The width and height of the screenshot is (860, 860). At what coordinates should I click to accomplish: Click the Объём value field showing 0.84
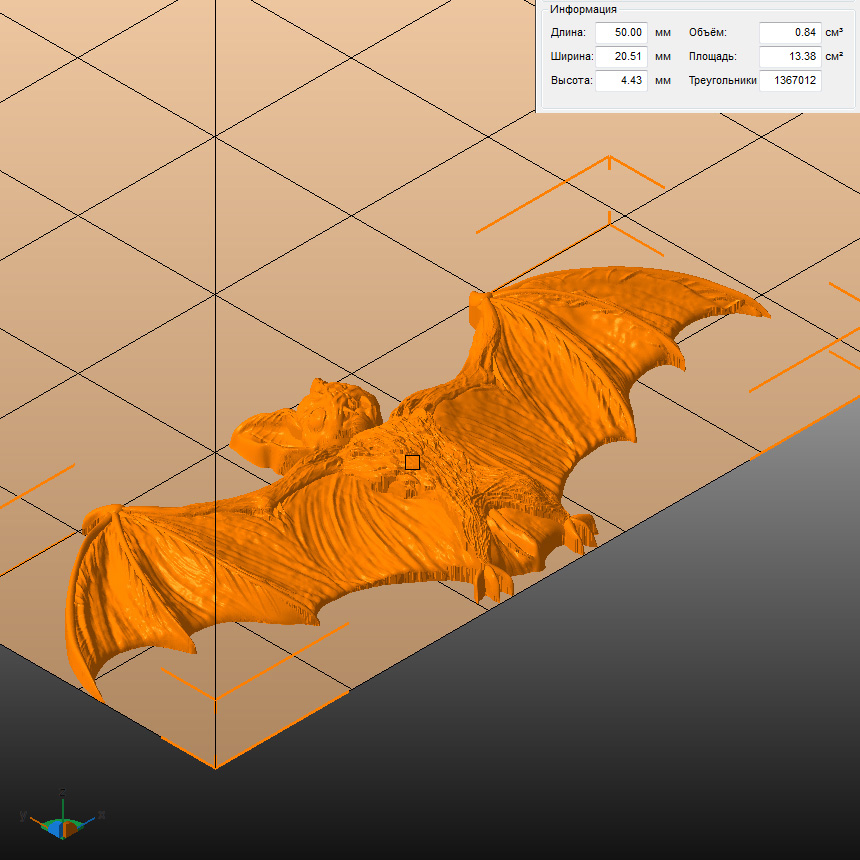pyautogui.click(x=789, y=32)
